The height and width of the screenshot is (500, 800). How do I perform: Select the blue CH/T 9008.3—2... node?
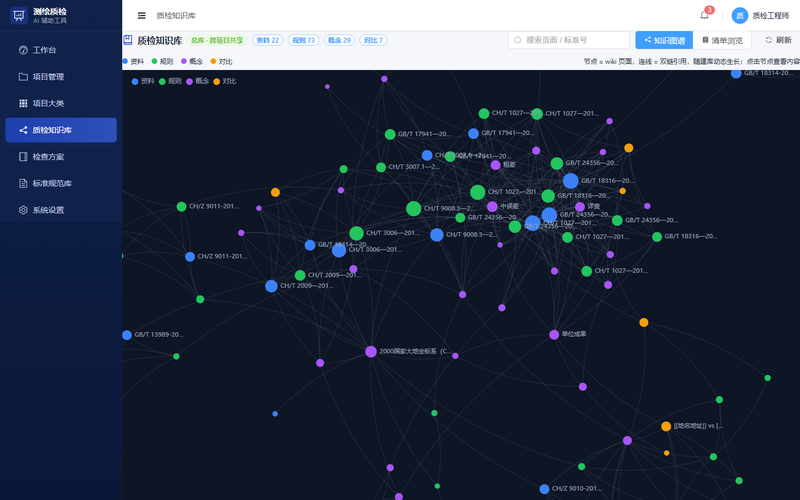click(437, 235)
